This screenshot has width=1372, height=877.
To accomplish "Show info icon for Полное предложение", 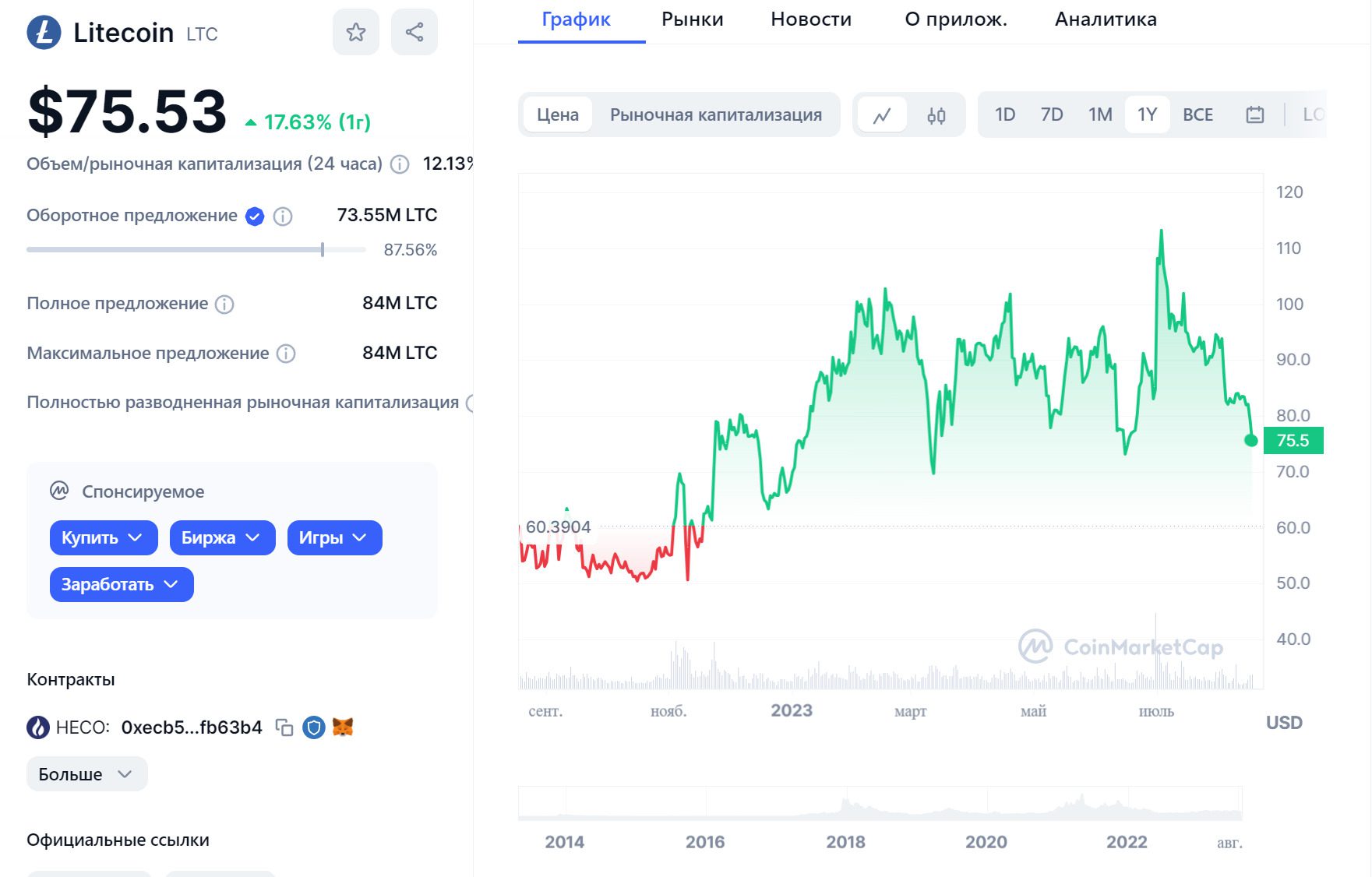I will pyautogui.click(x=224, y=305).
